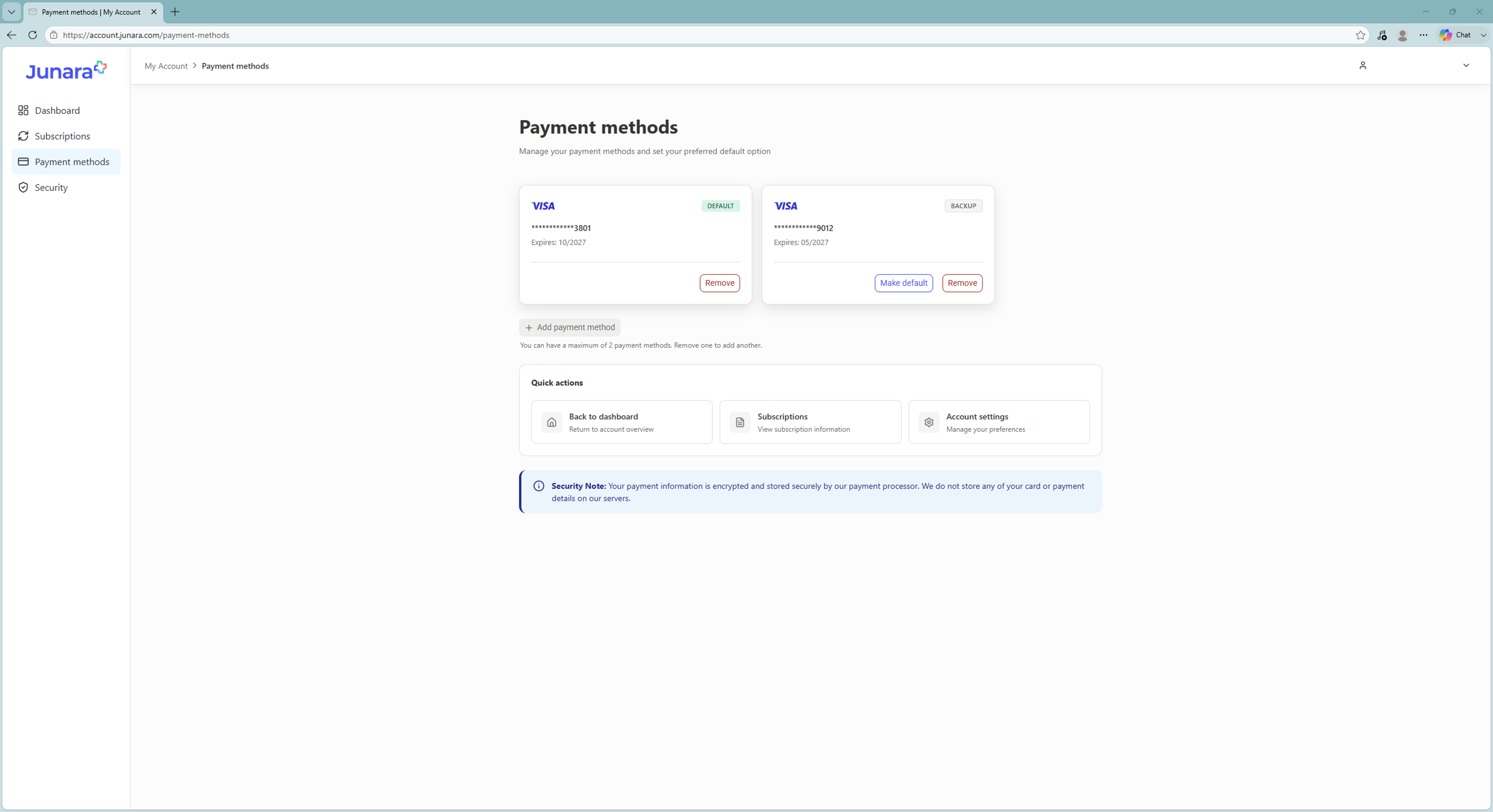1493x812 pixels.
Task: Click plus icon in Add payment method
Action: click(529, 328)
